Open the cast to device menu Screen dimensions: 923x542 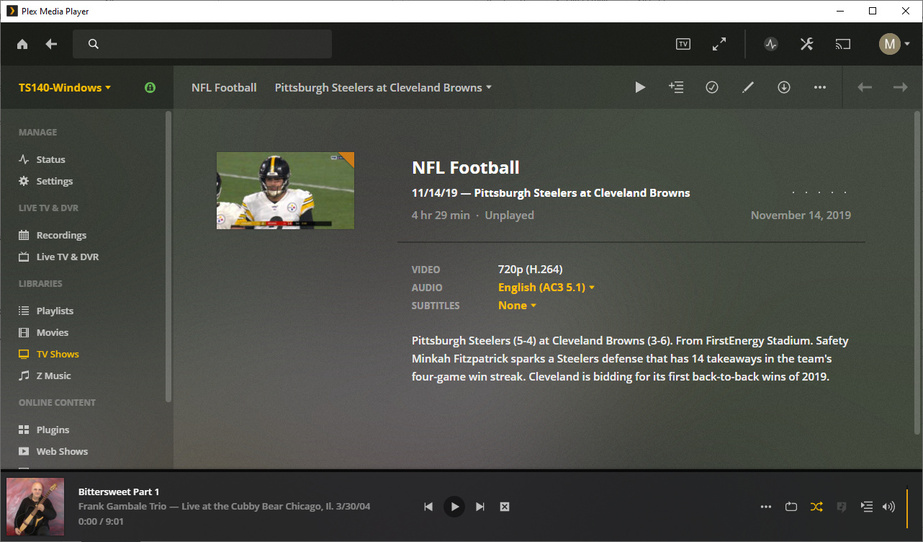pyautogui.click(x=843, y=44)
